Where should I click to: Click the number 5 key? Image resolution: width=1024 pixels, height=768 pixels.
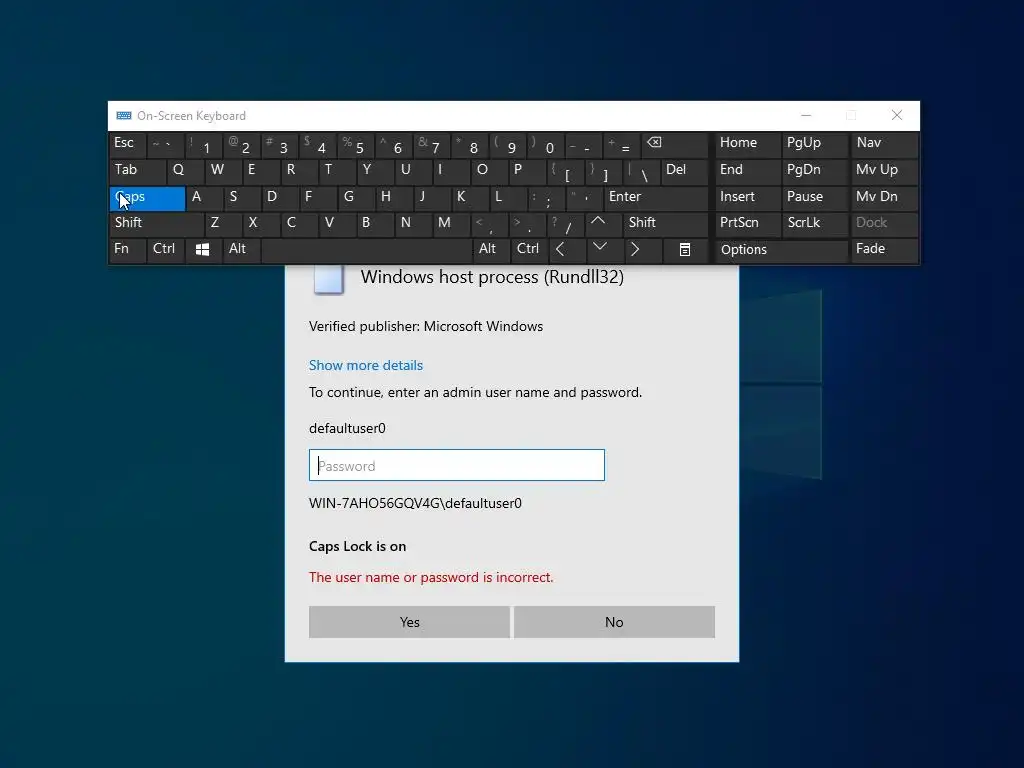(356, 145)
